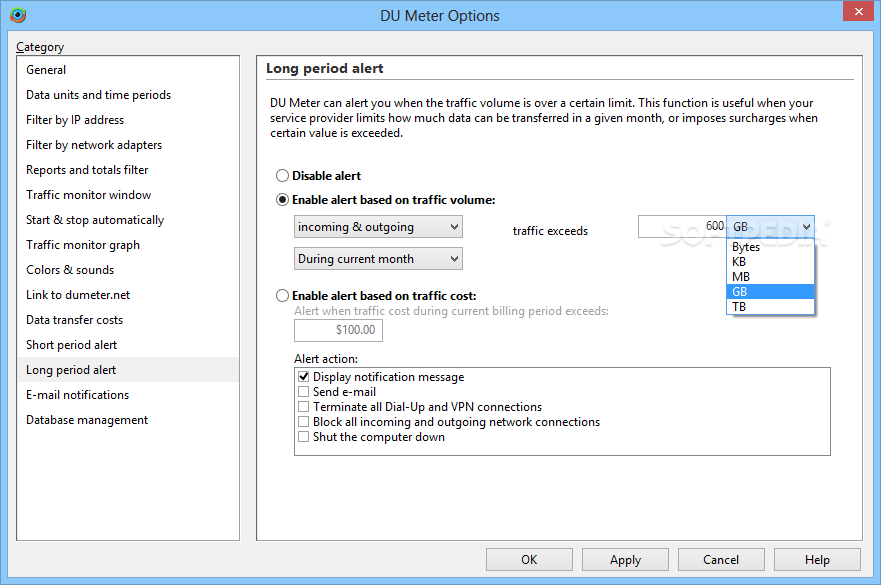This screenshot has width=881, height=585.
Task: Open Data transfer costs category
Action: point(128,320)
